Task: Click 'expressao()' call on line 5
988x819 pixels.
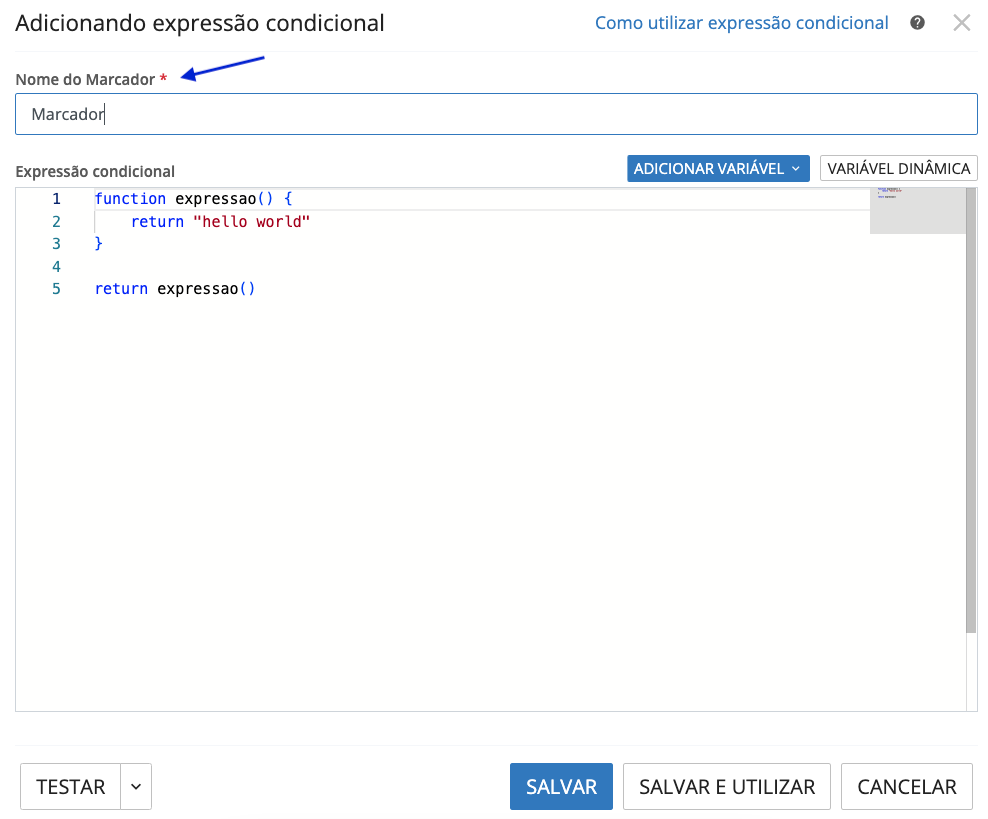Action: 206,289
